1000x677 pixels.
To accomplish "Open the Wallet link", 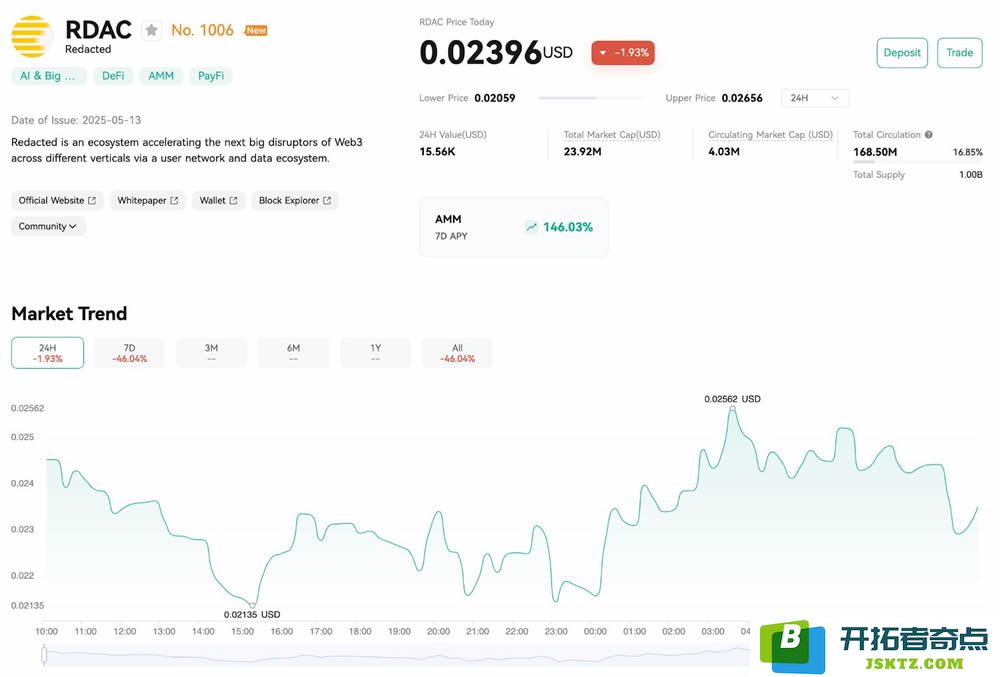I will coord(218,200).
